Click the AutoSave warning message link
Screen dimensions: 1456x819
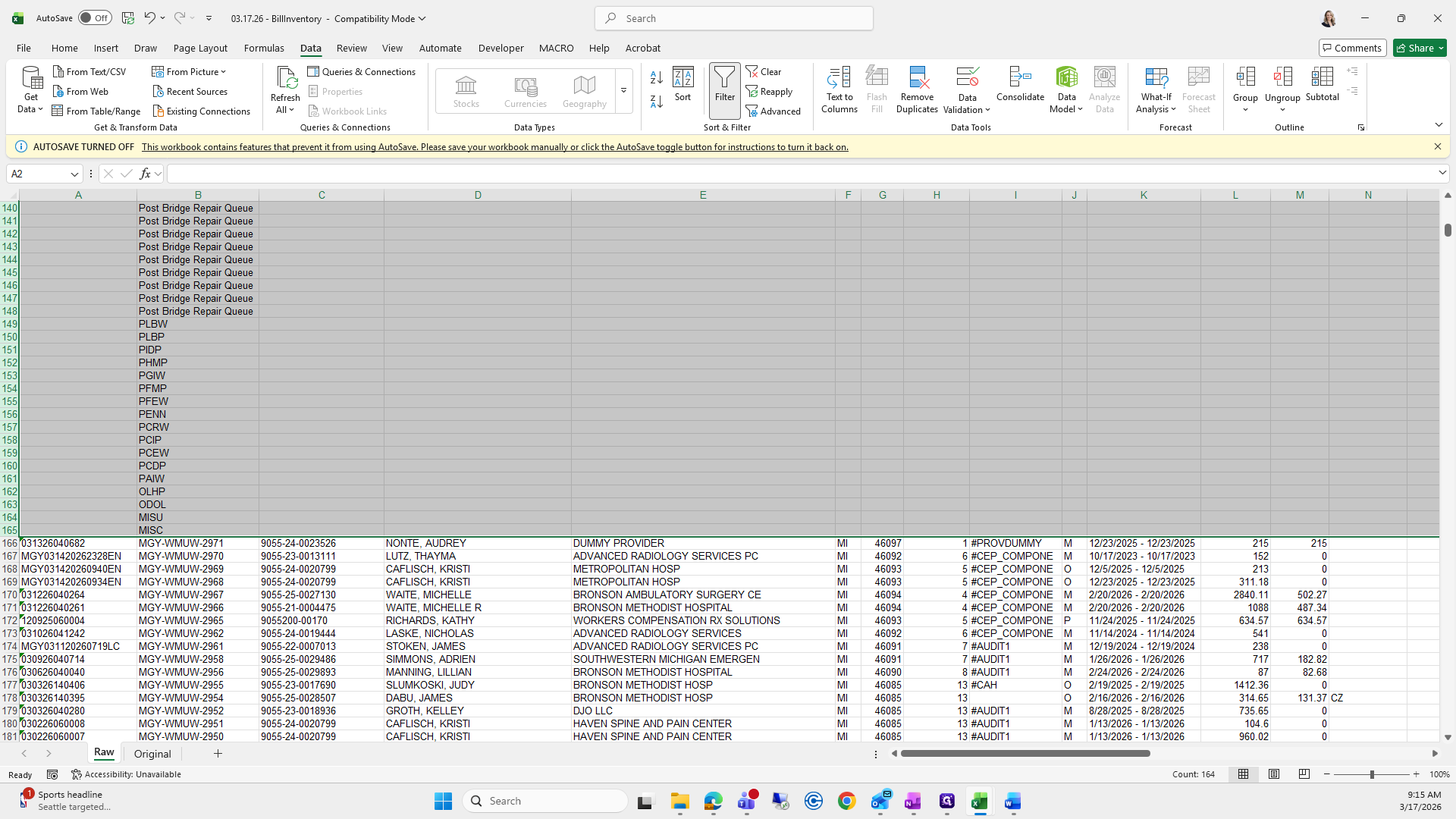(494, 147)
